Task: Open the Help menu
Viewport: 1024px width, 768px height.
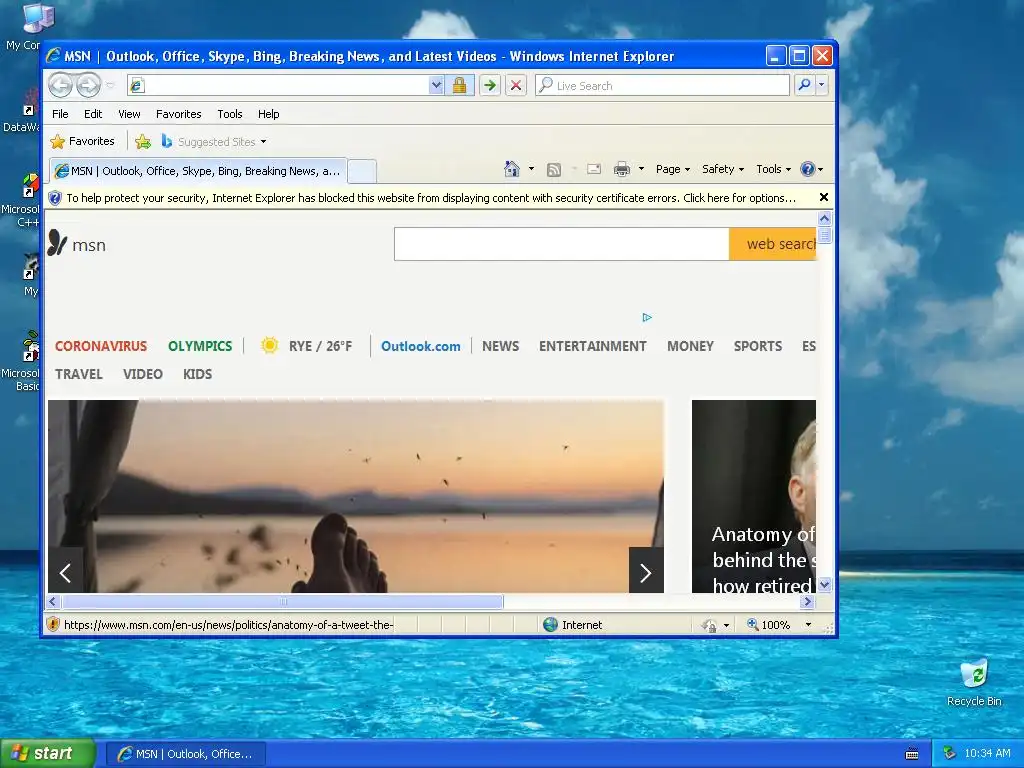Action: tap(268, 114)
